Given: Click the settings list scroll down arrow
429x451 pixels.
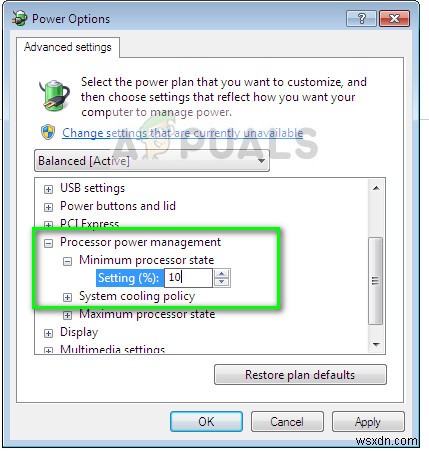Looking at the screenshot, I should click(376, 344).
